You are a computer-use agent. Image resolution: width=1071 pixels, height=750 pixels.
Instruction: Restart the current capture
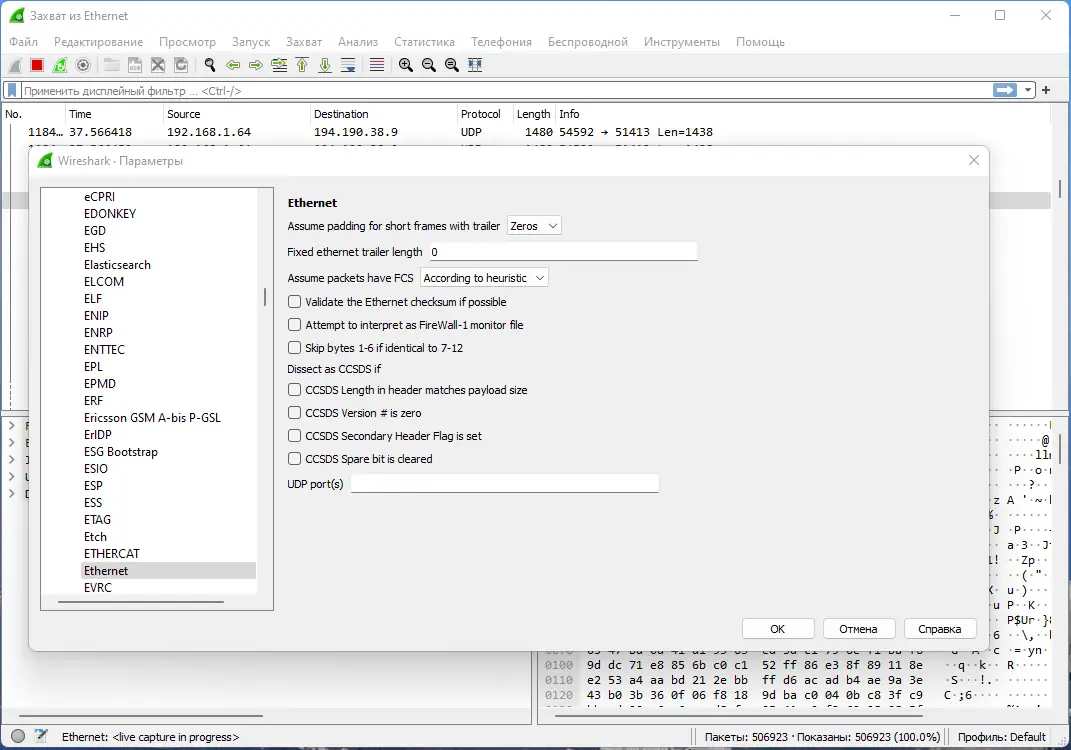(60, 65)
